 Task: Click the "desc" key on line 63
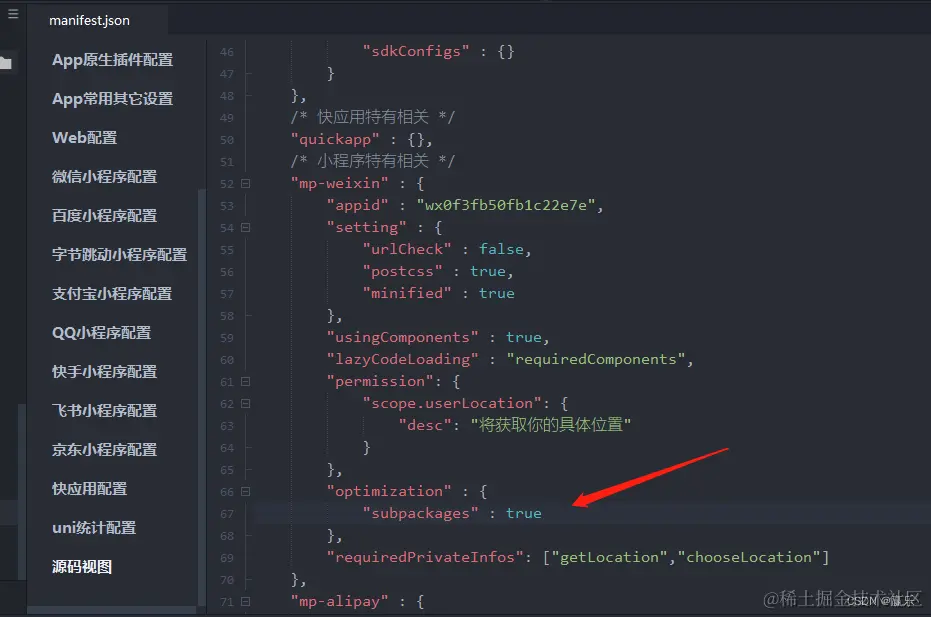click(425, 425)
